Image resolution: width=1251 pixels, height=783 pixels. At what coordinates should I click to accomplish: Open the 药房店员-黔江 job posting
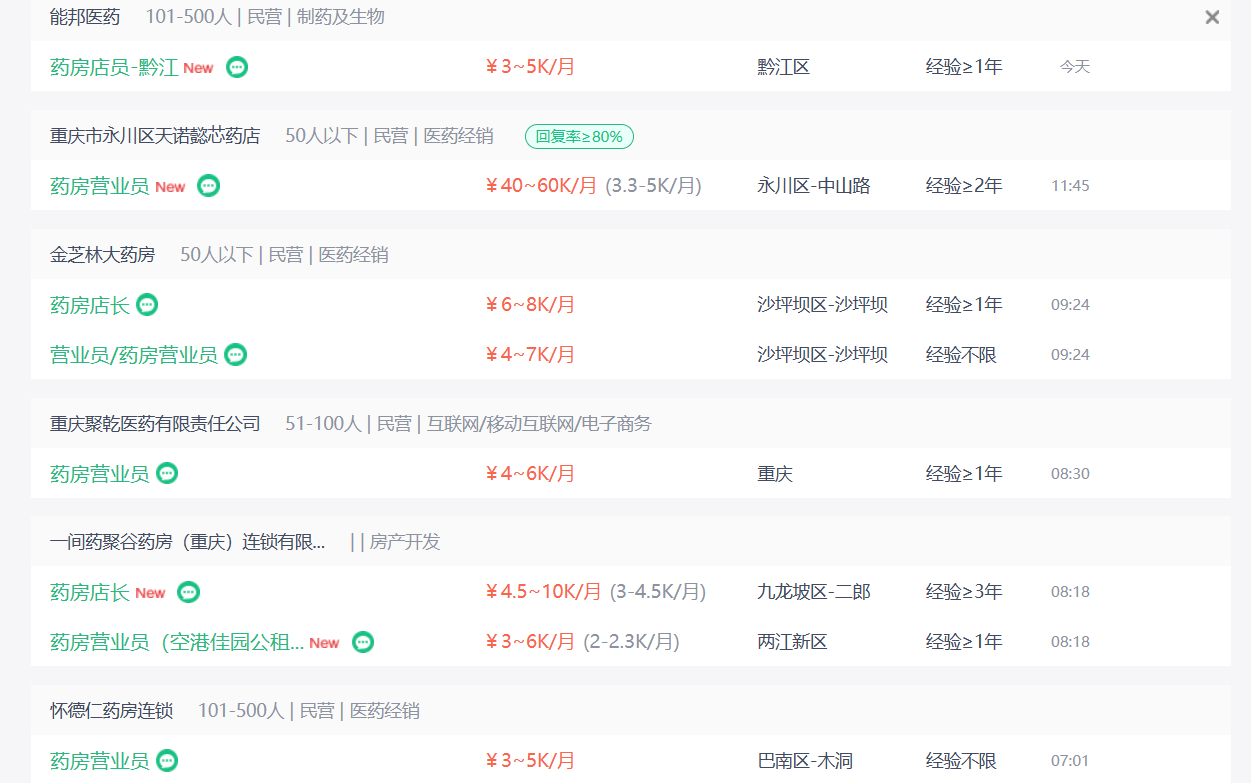114,67
